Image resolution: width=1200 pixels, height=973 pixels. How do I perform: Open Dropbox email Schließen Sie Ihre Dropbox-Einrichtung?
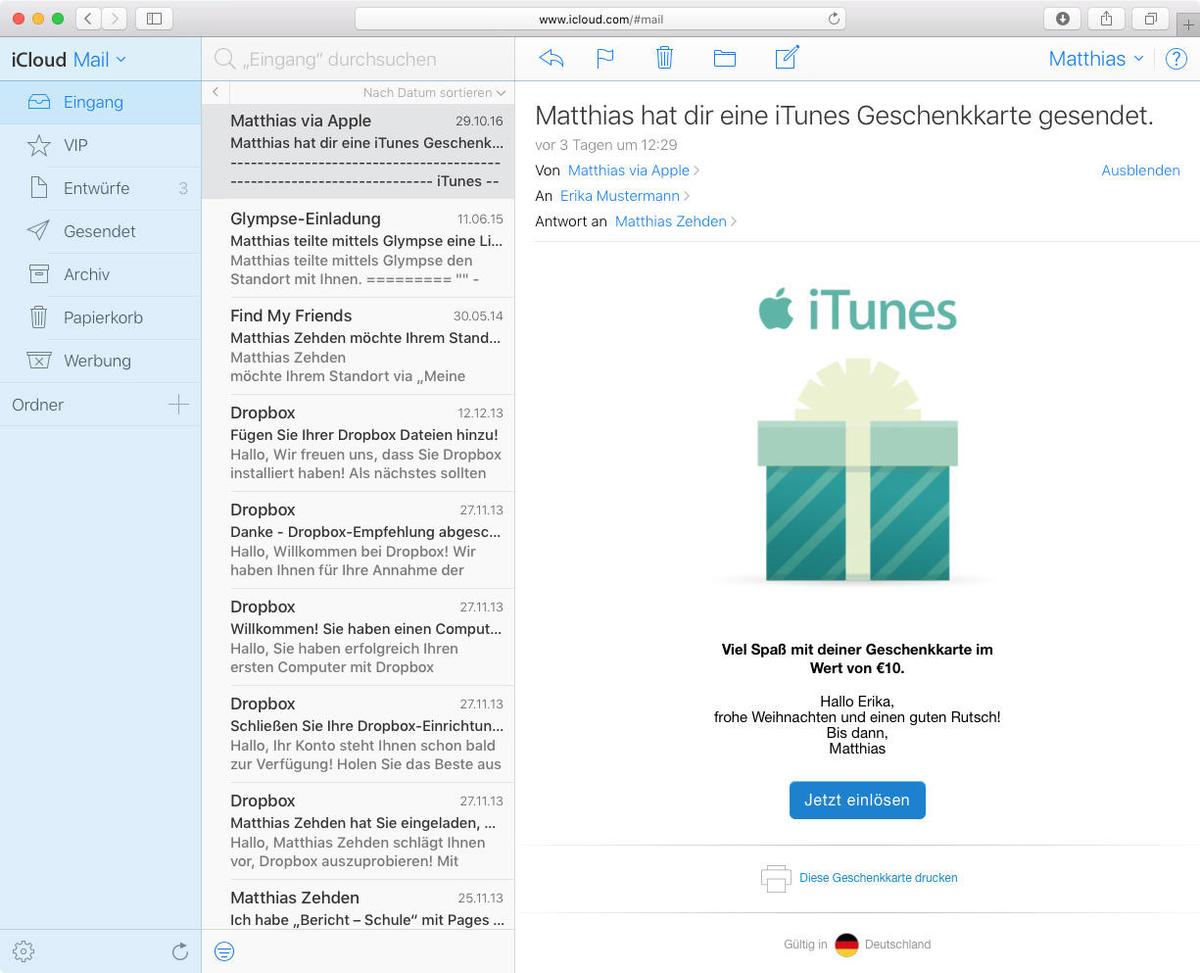[358, 733]
